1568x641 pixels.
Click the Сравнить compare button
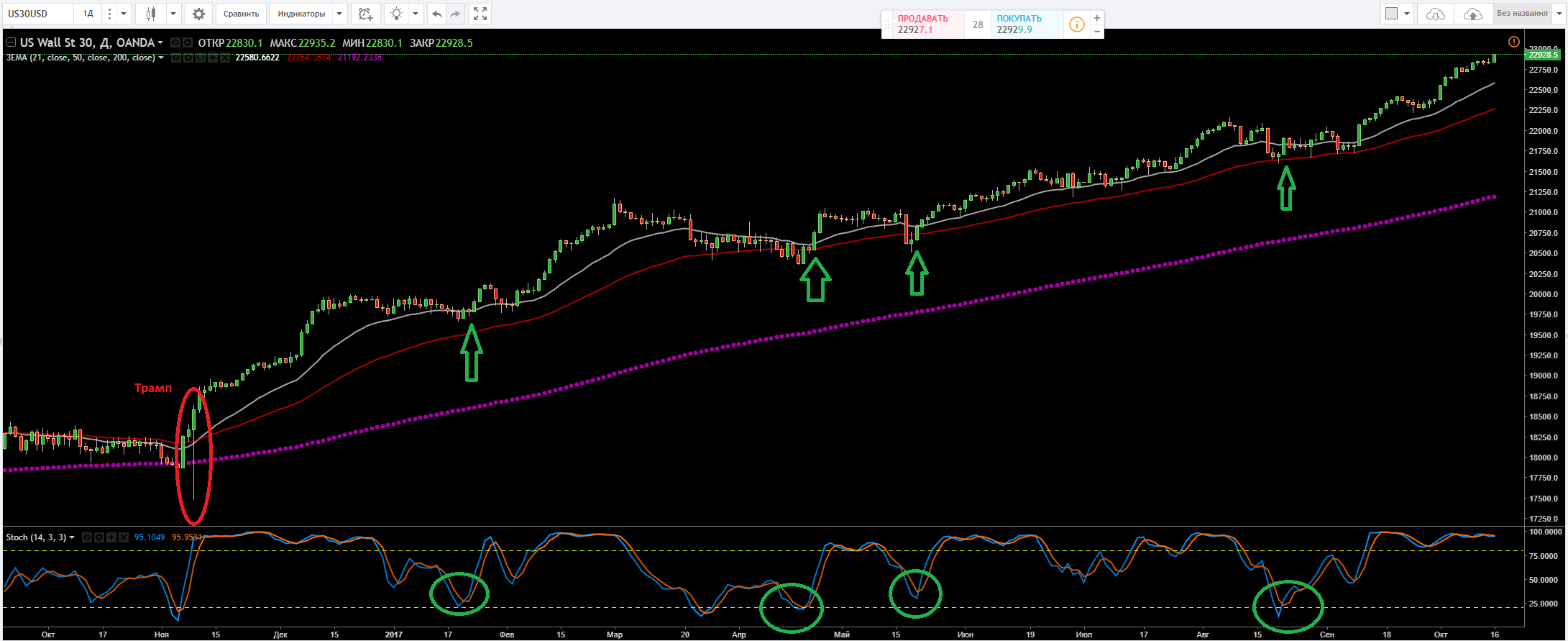(x=241, y=14)
